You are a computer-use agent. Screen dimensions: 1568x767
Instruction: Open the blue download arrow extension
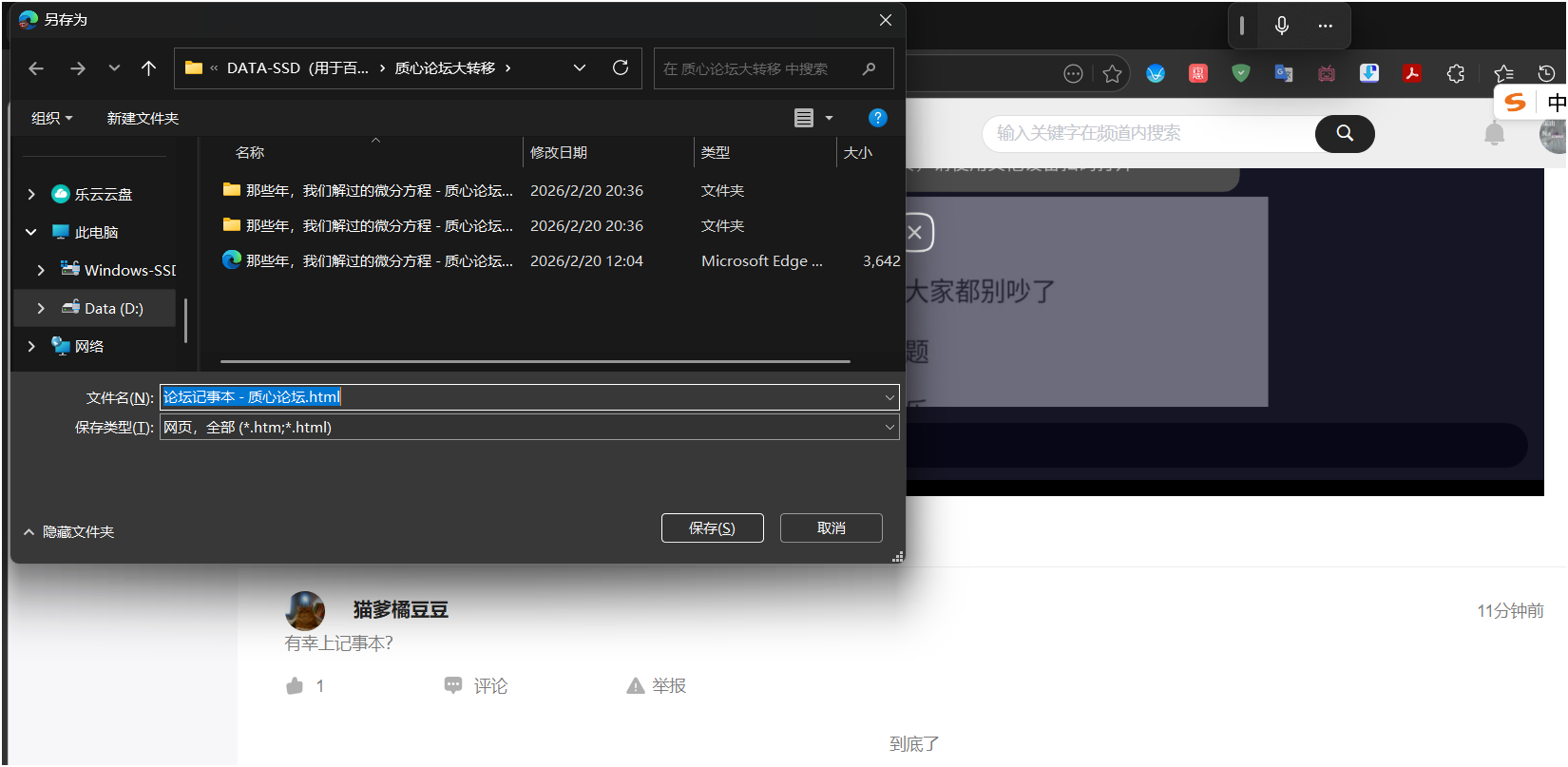pyautogui.click(x=1369, y=73)
